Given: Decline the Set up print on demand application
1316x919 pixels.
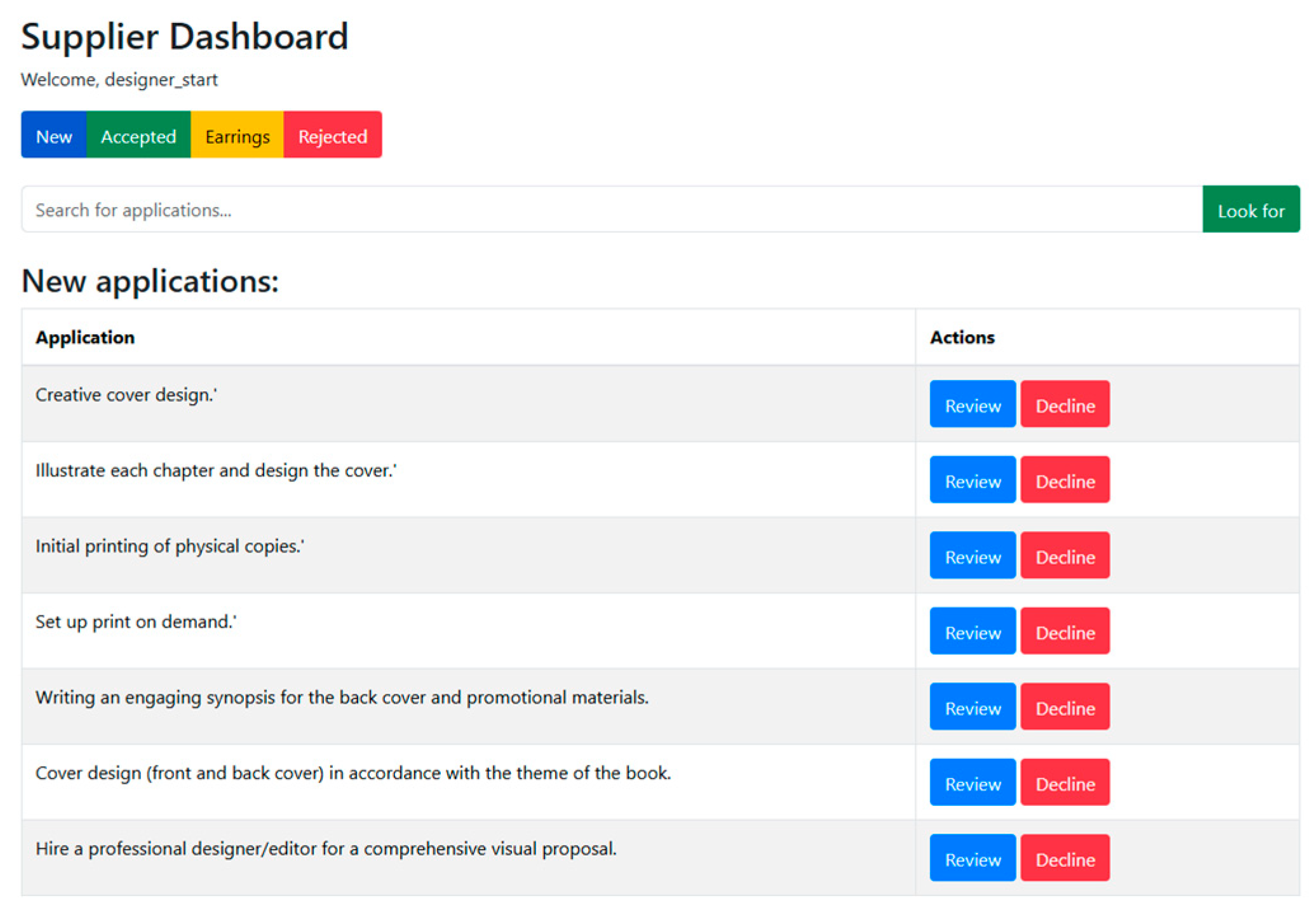Looking at the screenshot, I should 1064,631.
